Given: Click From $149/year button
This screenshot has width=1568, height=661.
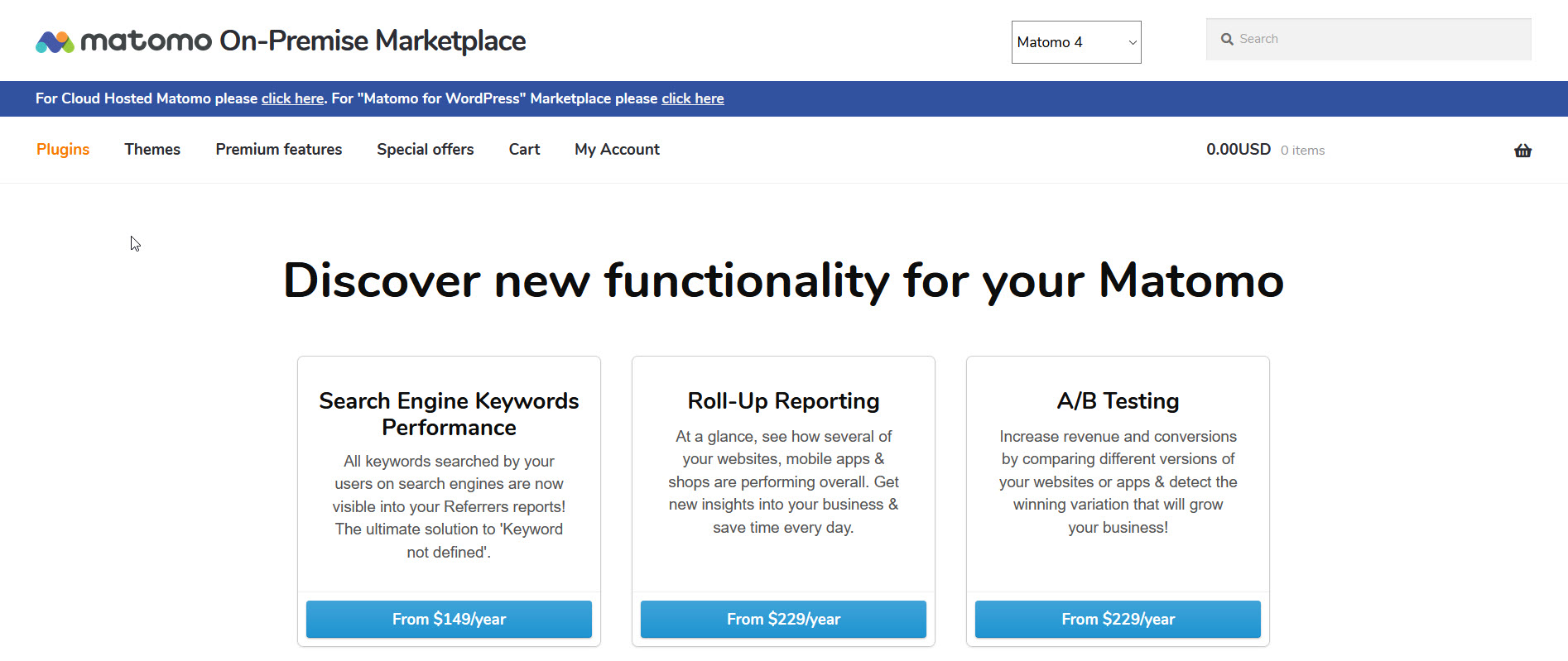Looking at the screenshot, I should [x=449, y=620].
